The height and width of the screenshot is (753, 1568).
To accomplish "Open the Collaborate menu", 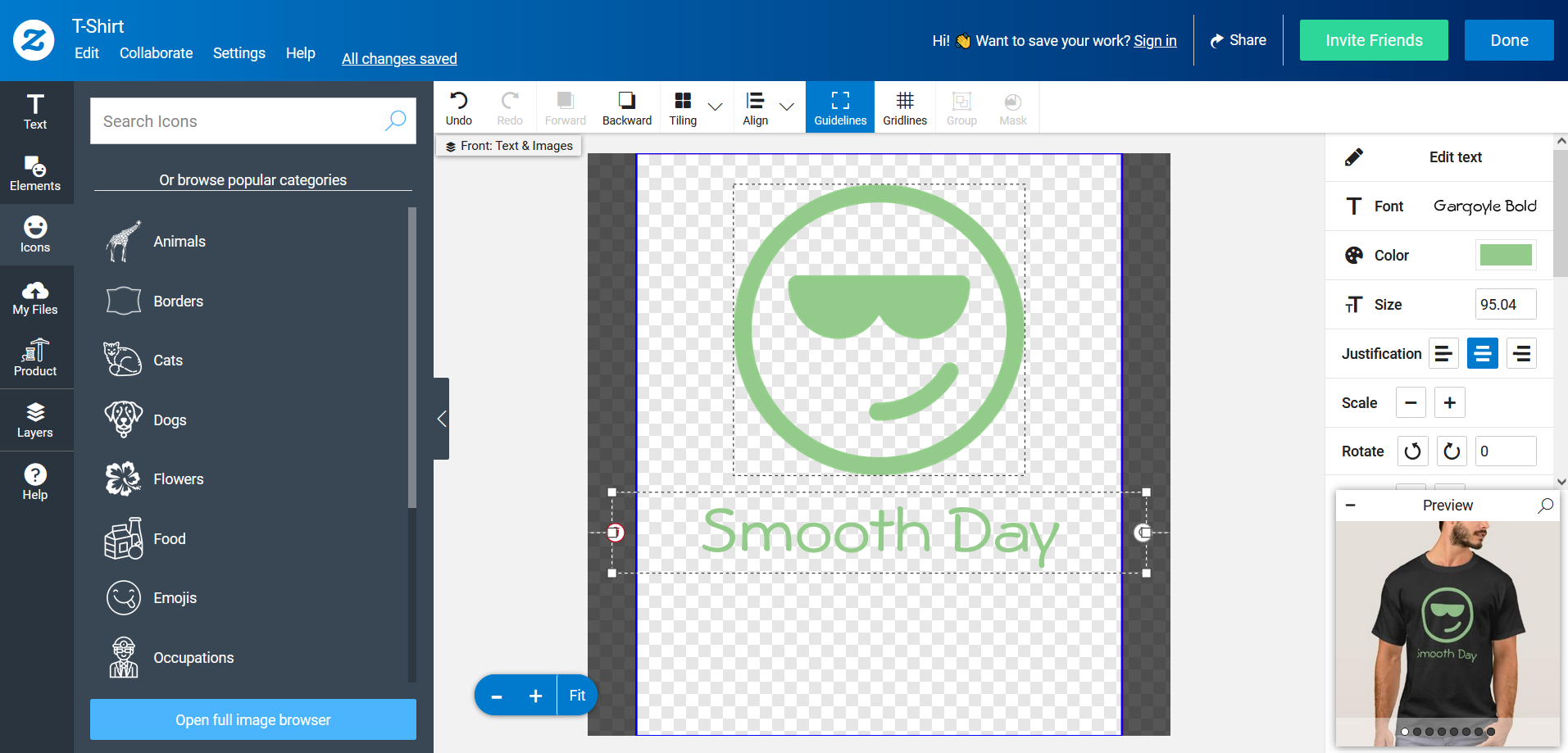I will pyautogui.click(x=156, y=53).
